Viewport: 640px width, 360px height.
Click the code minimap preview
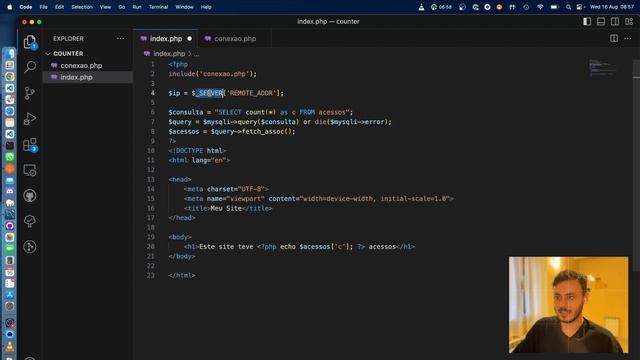[602, 68]
